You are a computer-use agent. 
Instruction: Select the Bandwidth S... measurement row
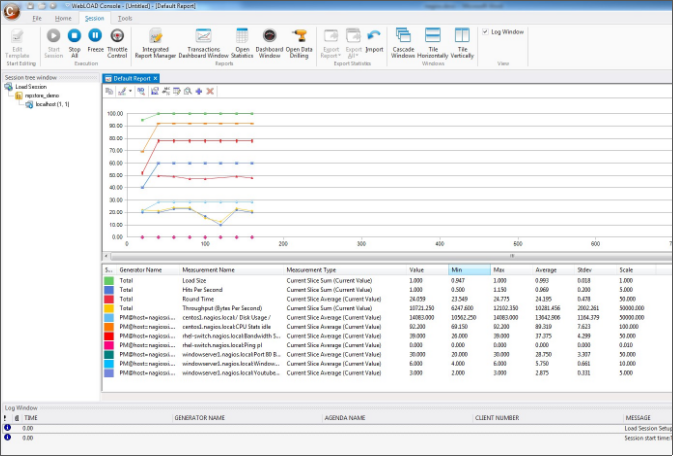coord(386,336)
